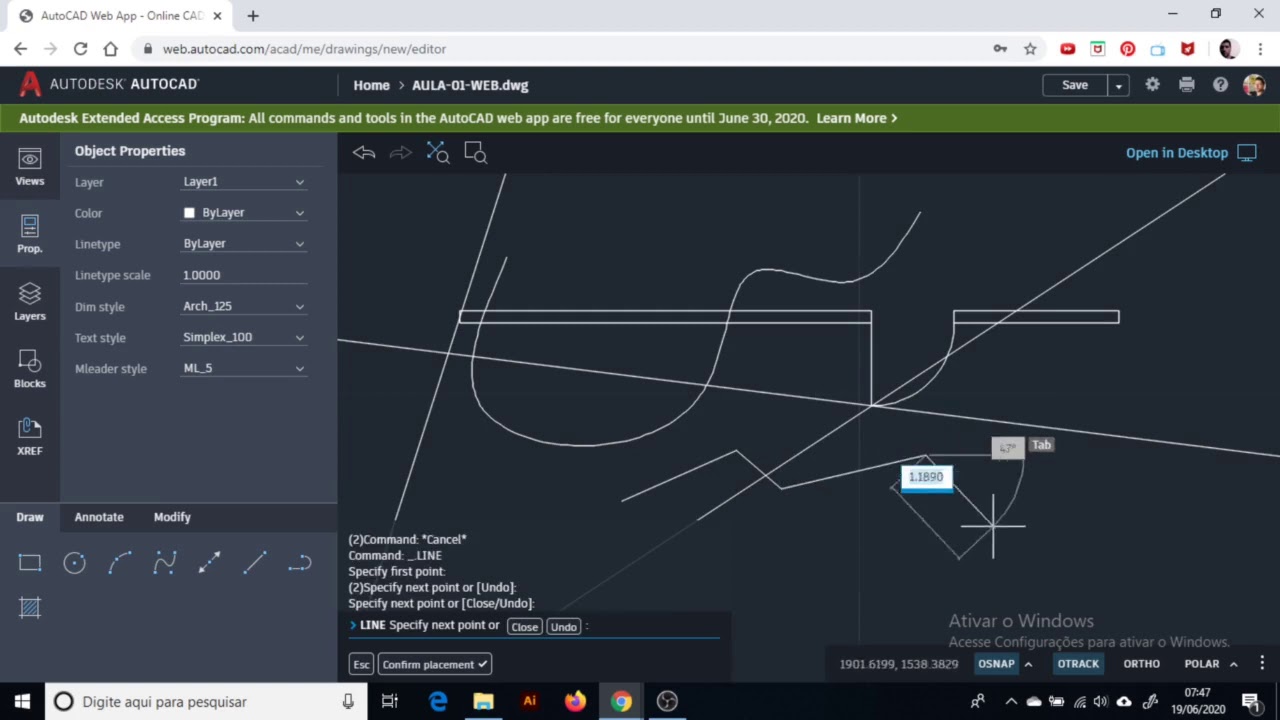Open status bar more options menu
Screen dimensions: 1280x720
coord(1262,663)
